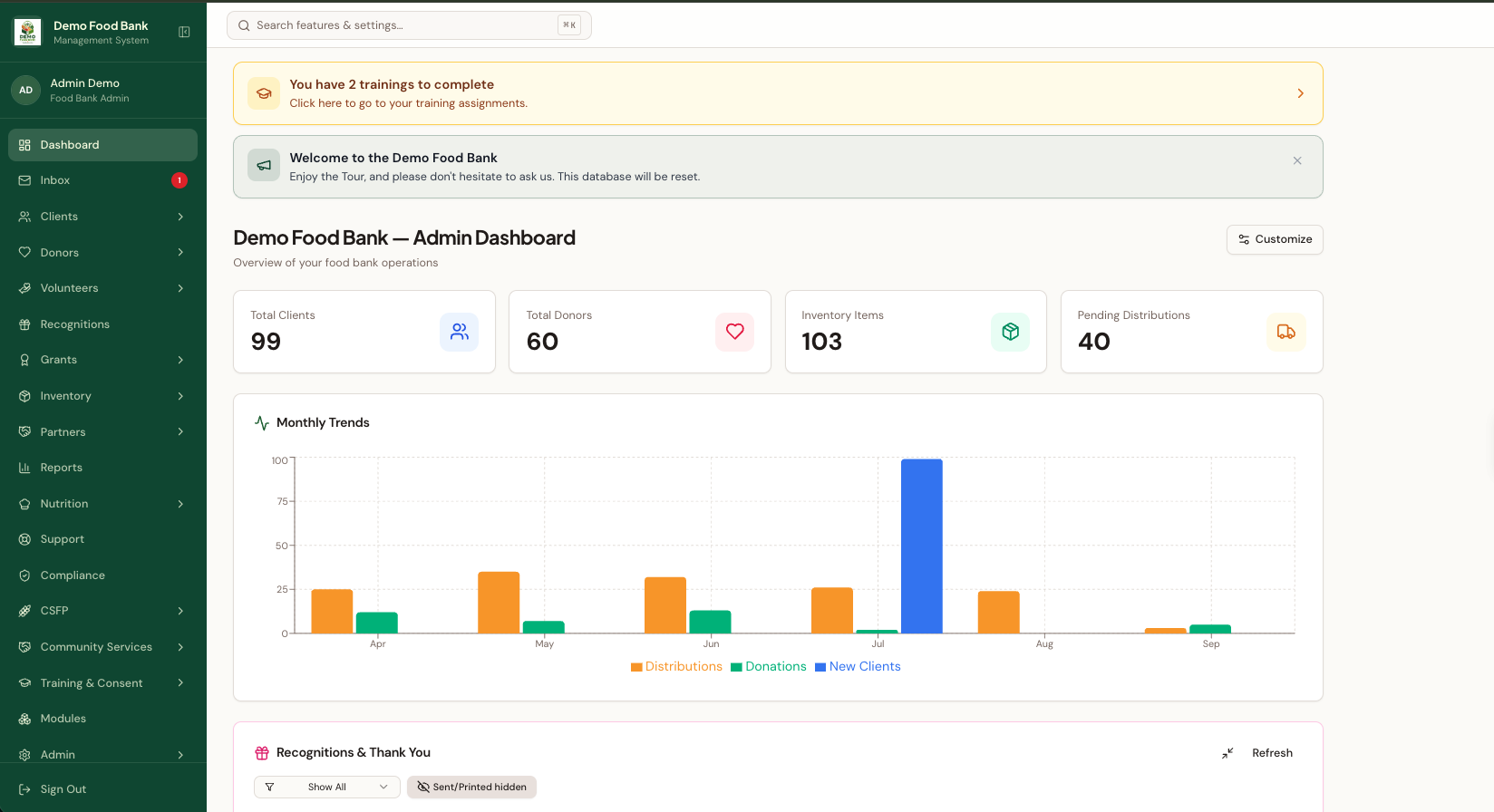
Task: Click the Customize dashboard button
Action: (x=1275, y=239)
